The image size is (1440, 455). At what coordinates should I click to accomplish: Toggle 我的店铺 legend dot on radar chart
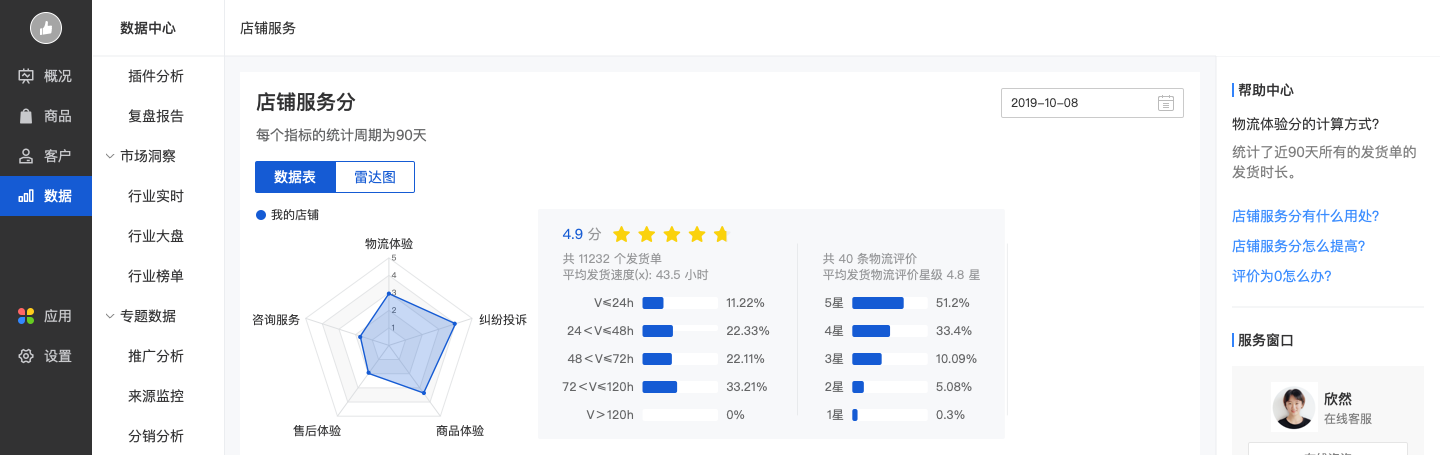click(x=261, y=214)
